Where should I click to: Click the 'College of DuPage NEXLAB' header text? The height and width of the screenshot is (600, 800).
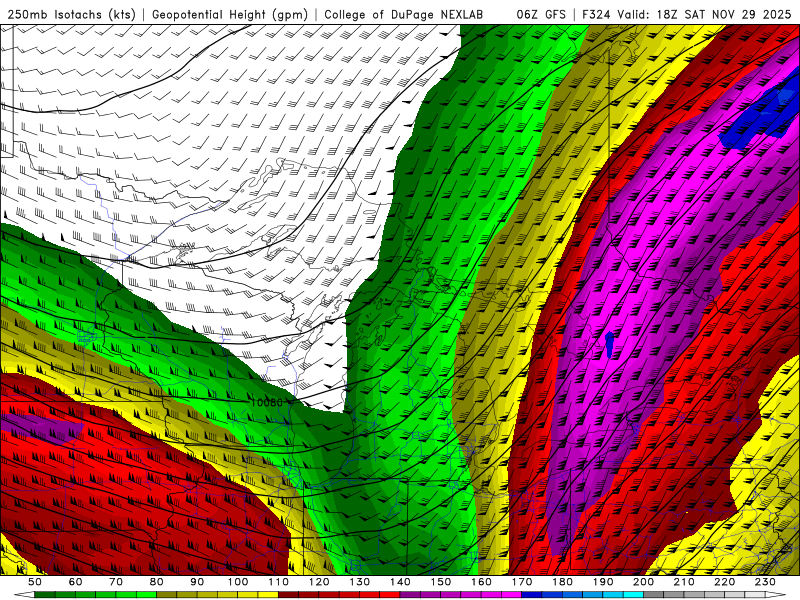point(404,14)
